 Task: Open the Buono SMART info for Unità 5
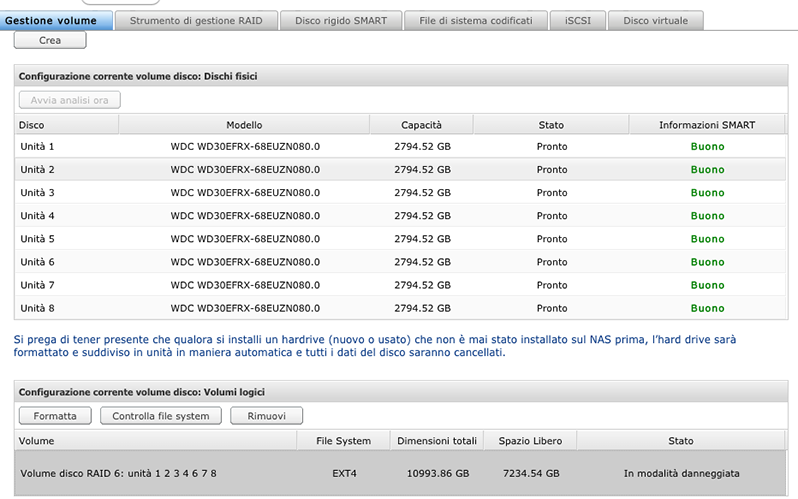tap(707, 239)
